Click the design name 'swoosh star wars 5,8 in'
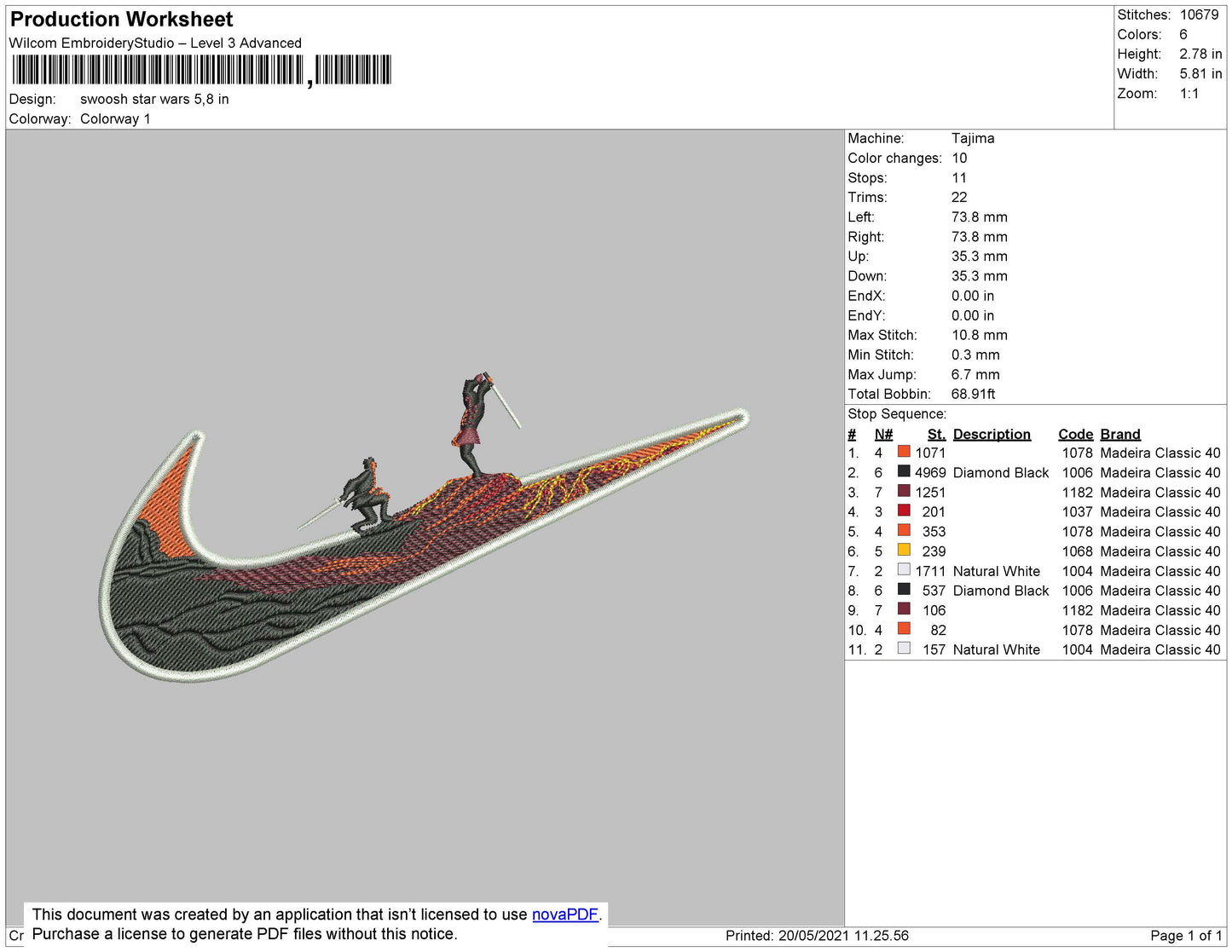The height and width of the screenshot is (952, 1232). [154, 99]
